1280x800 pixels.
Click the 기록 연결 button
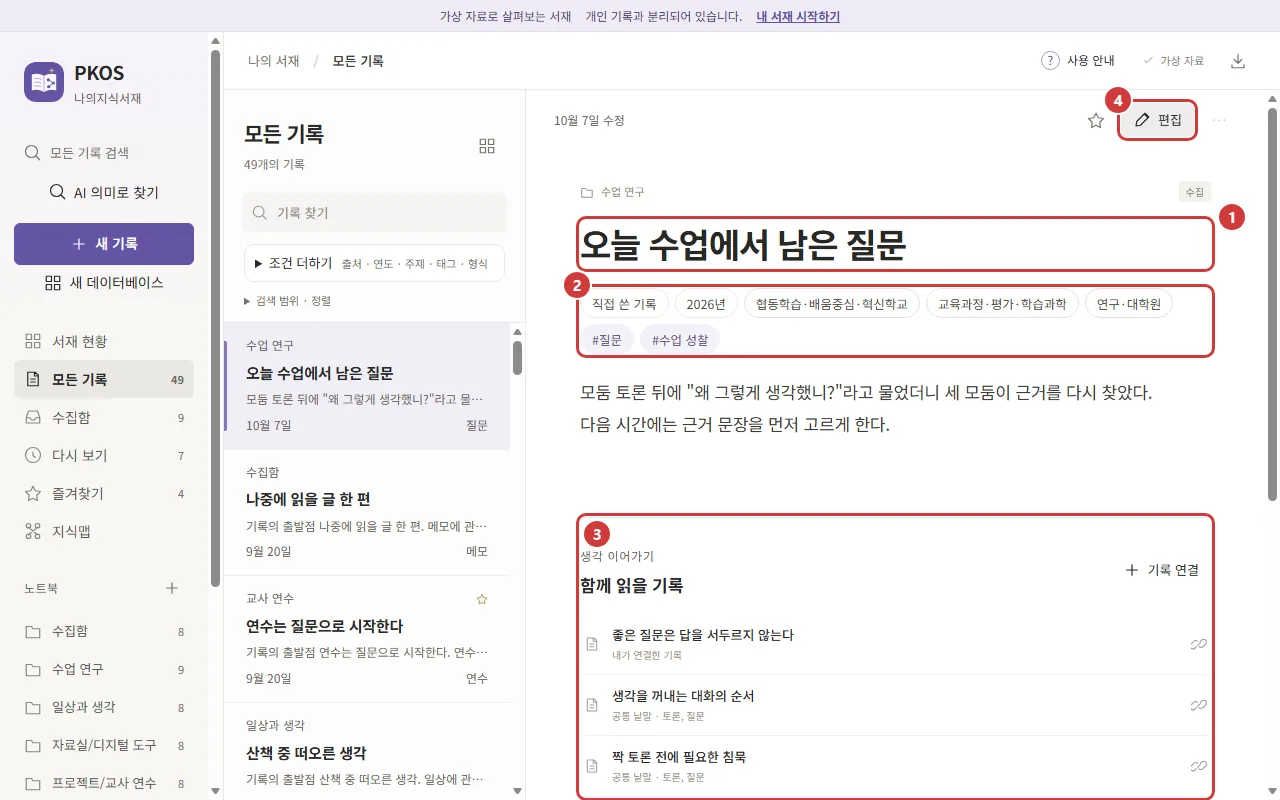(1162, 570)
